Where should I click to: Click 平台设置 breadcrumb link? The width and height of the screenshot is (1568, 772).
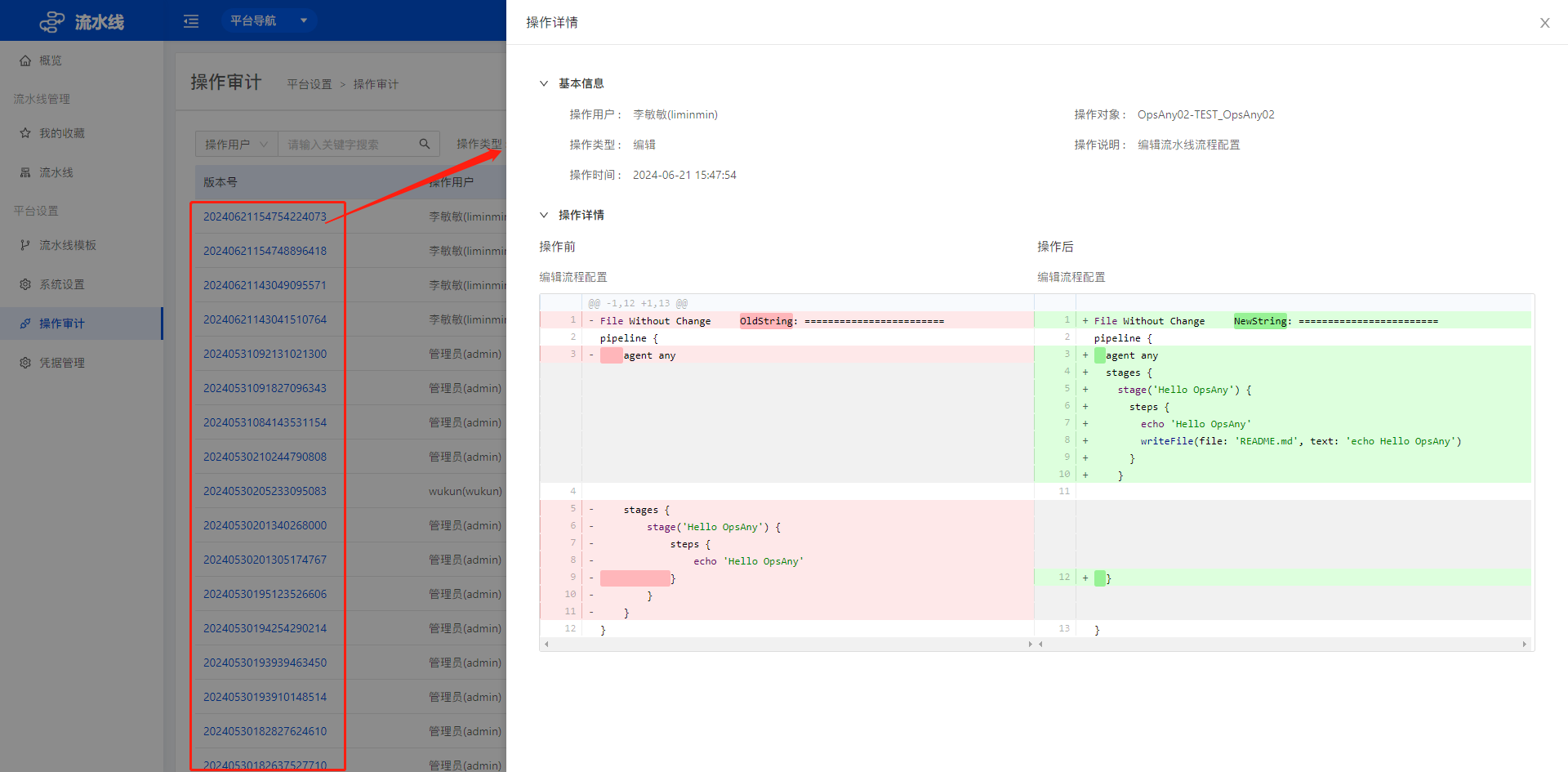(310, 84)
